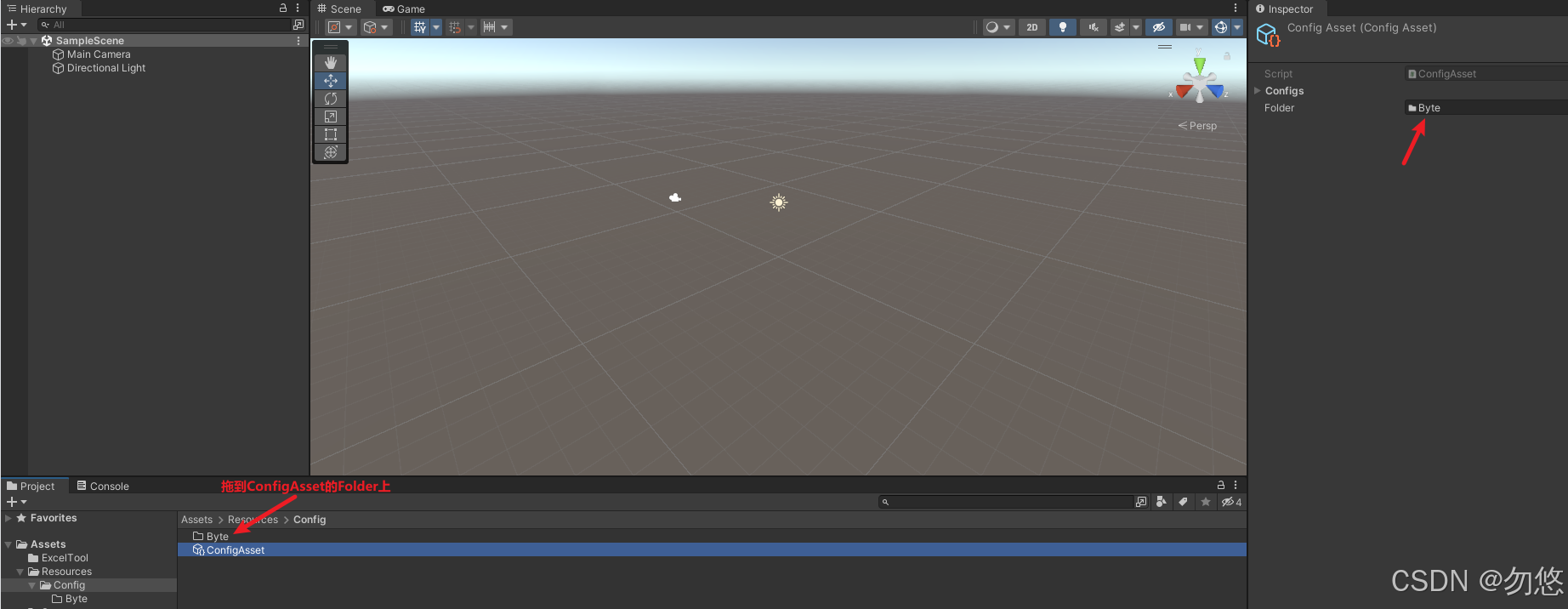Click Hierarchy open-in-search icon
Screen dimensions: 1568x609
coord(298,25)
